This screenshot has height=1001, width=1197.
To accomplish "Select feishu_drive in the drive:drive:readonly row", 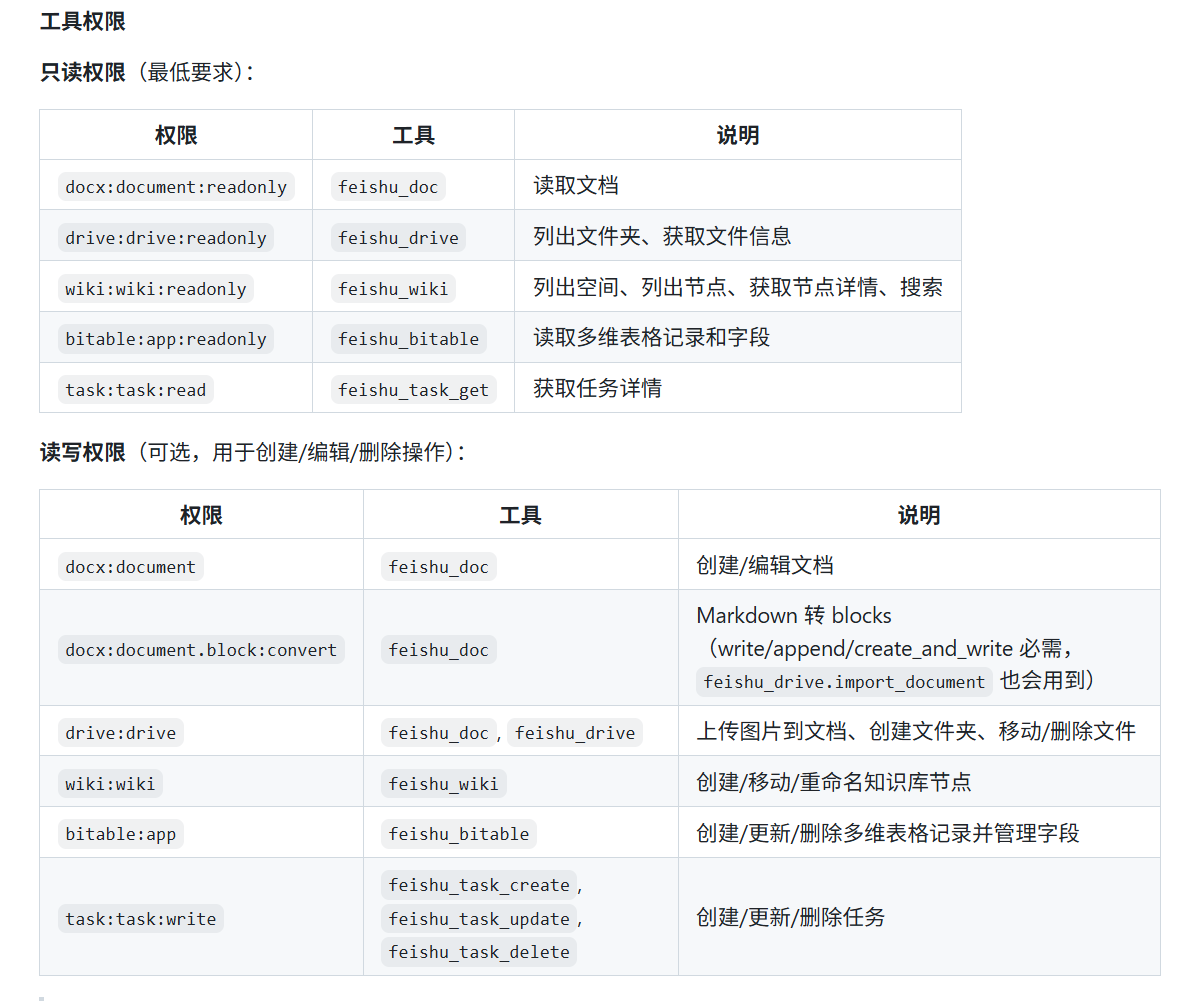I will pos(398,238).
